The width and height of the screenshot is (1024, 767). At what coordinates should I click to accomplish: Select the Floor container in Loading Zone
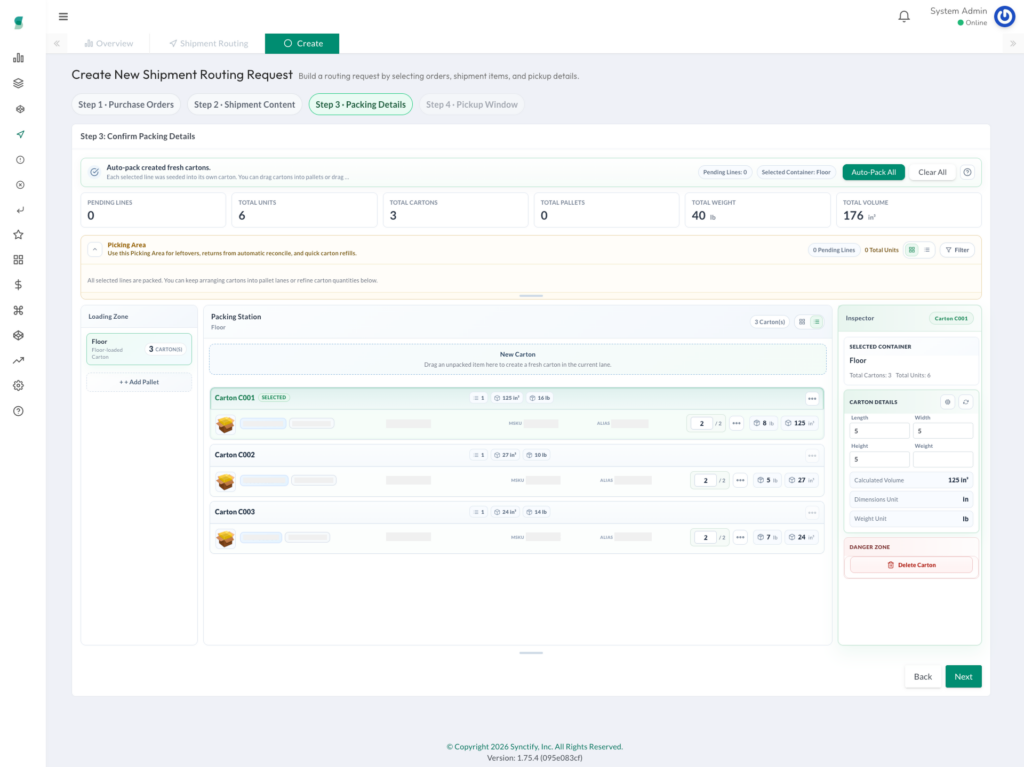point(139,349)
